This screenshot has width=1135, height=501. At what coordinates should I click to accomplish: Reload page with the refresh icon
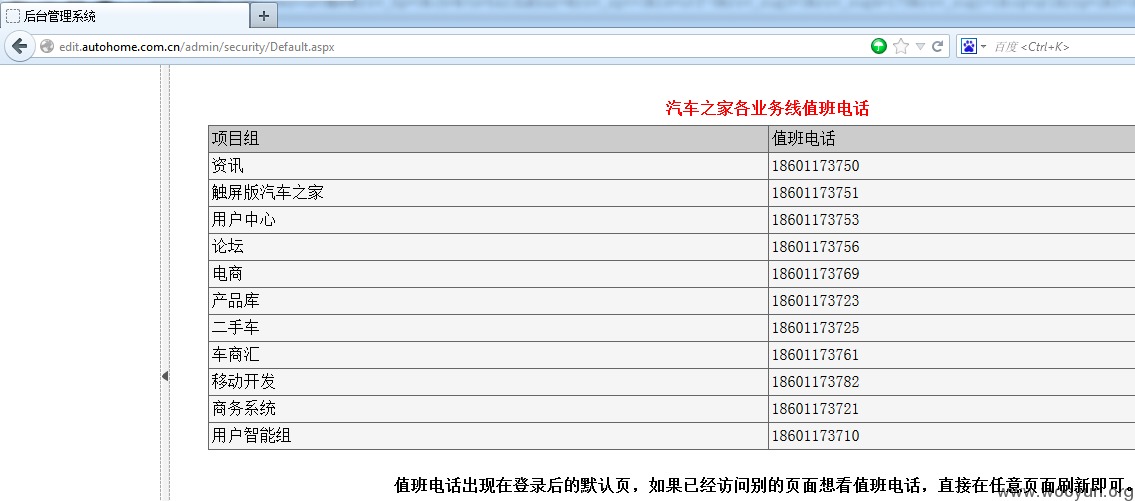pos(937,47)
